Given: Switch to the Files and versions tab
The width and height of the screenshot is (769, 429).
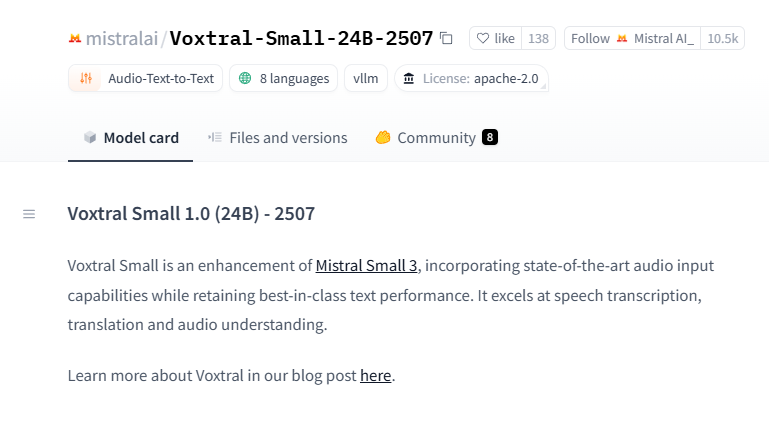Looking at the screenshot, I should click(277, 138).
